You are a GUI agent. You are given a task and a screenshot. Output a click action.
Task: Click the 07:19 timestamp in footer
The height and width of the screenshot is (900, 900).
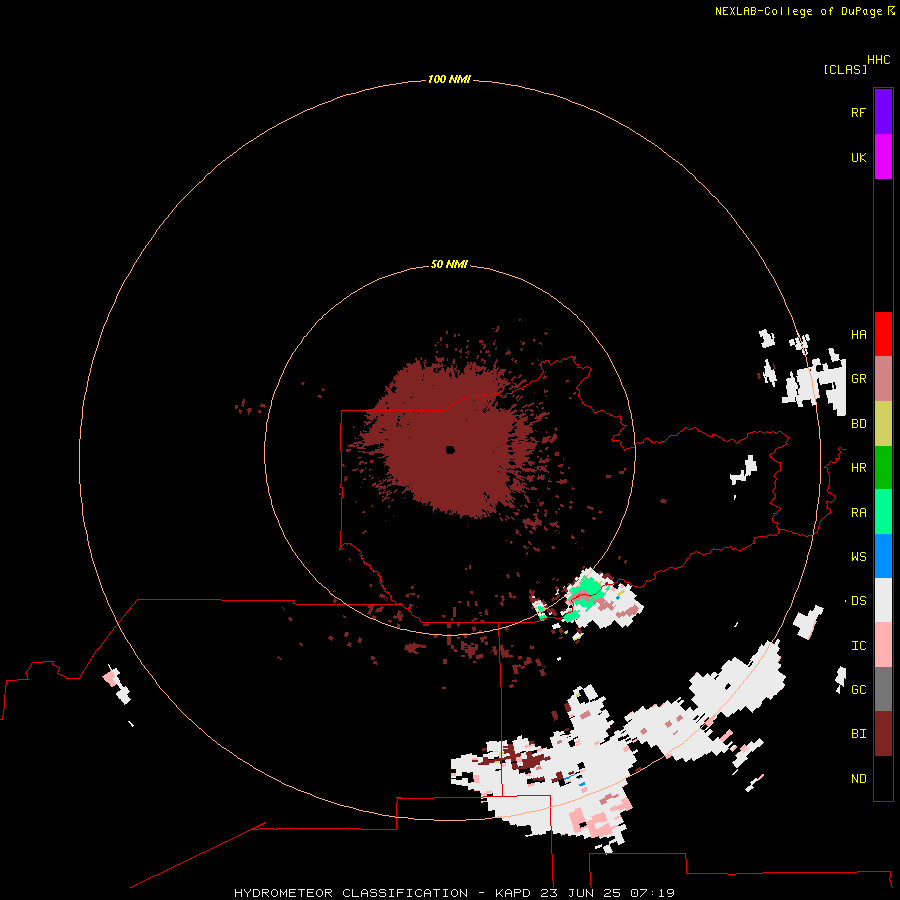point(652,893)
